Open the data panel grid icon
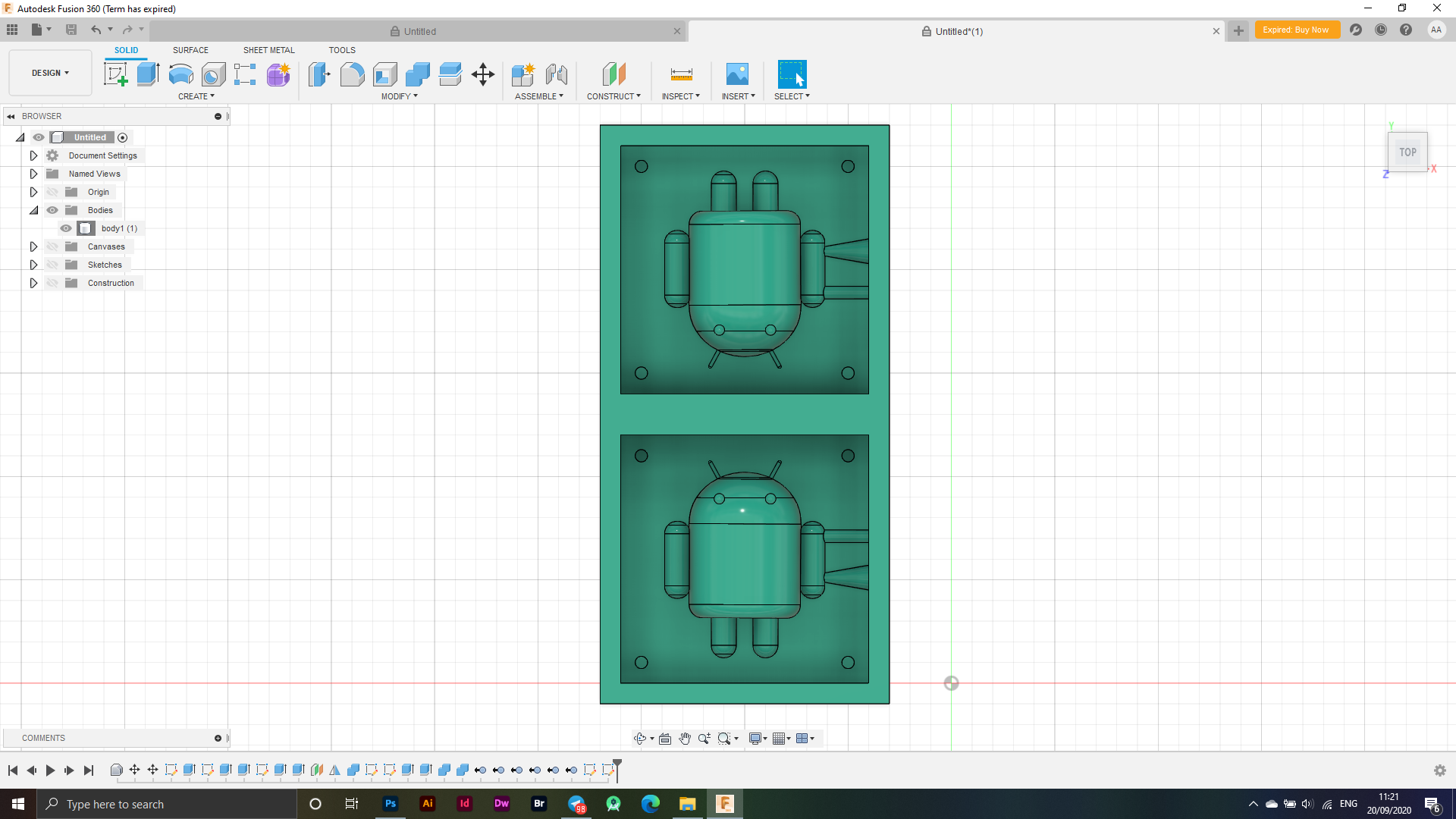The image size is (1456, 819). [x=12, y=30]
